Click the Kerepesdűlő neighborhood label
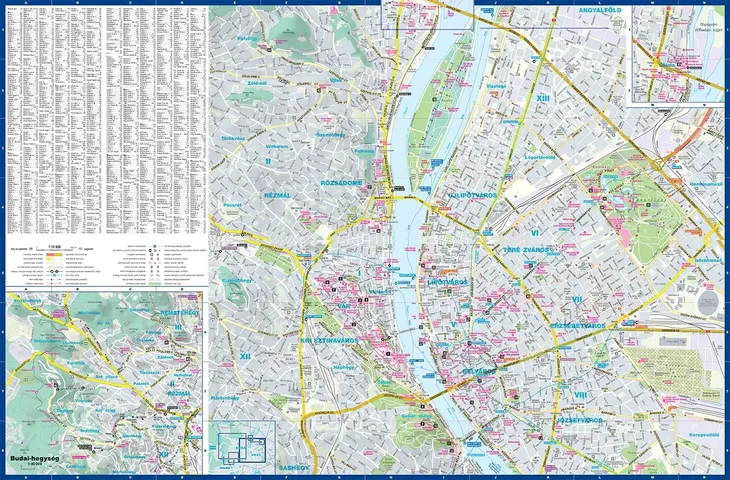730x480 pixels. tap(705, 436)
